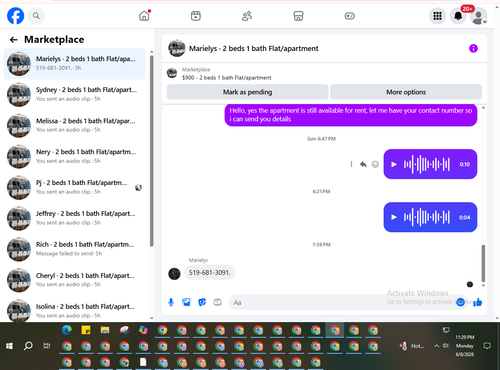The height and width of the screenshot is (370, 500).
Task: Open File Explorer from taskbar
Action: (x=105, y=330)
